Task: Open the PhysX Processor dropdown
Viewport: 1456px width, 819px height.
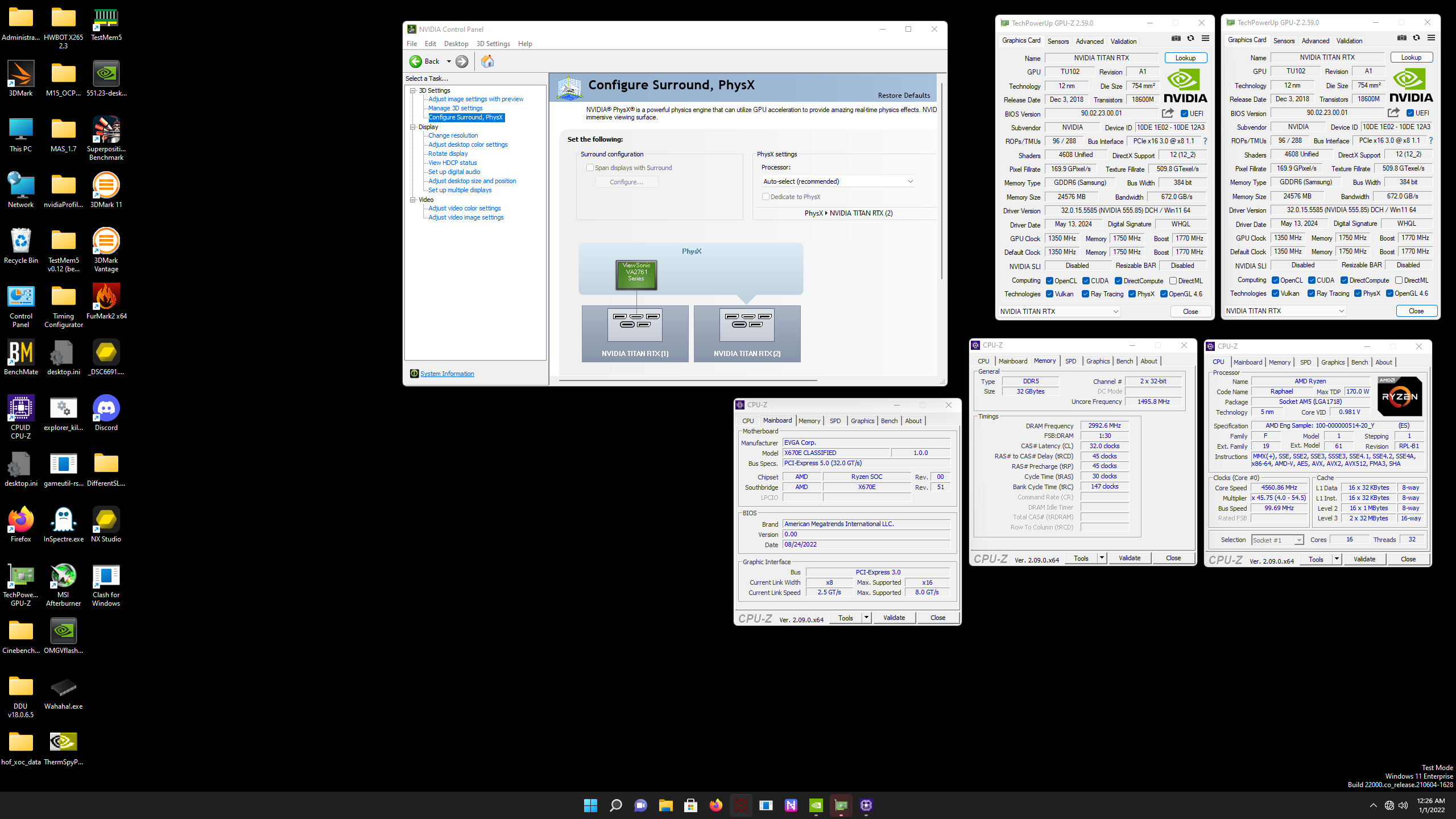Action: tap(838, 181)
